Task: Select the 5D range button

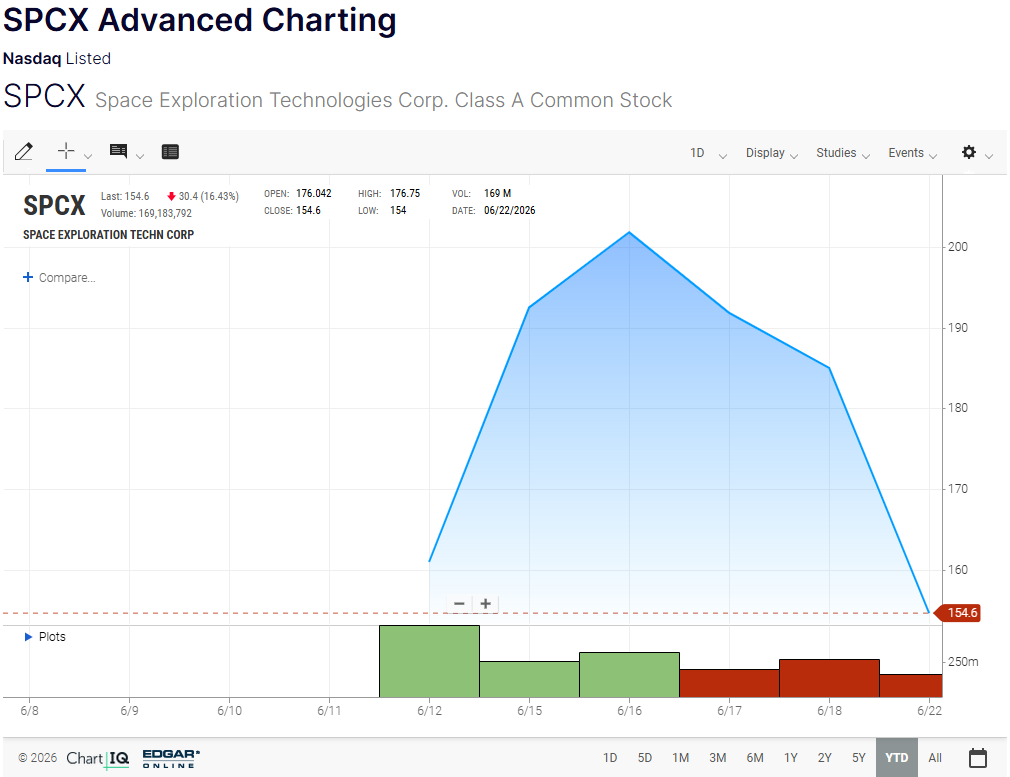Action: [x=645, y=758]
